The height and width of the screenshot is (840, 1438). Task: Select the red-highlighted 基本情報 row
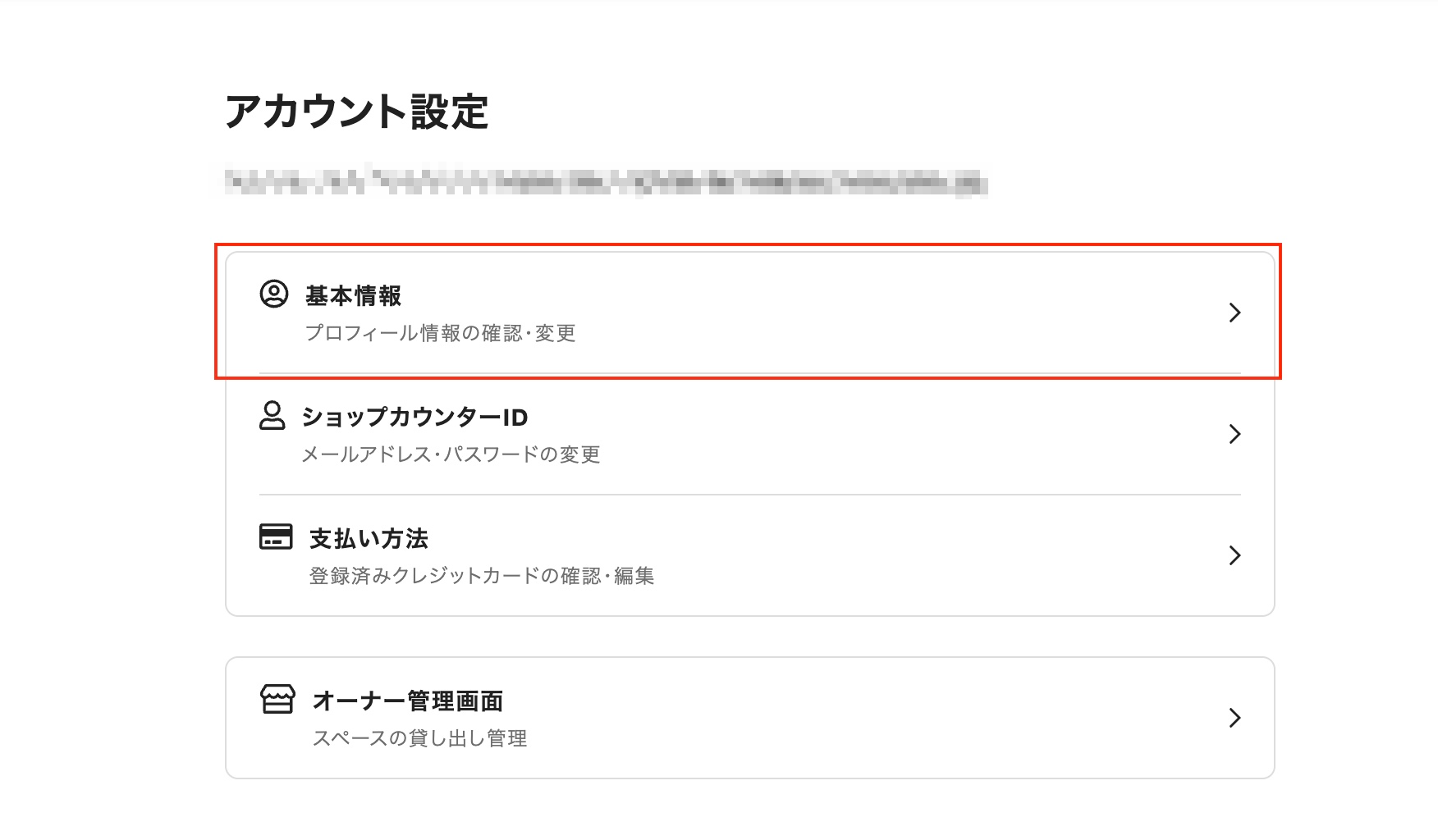point(747,313)
